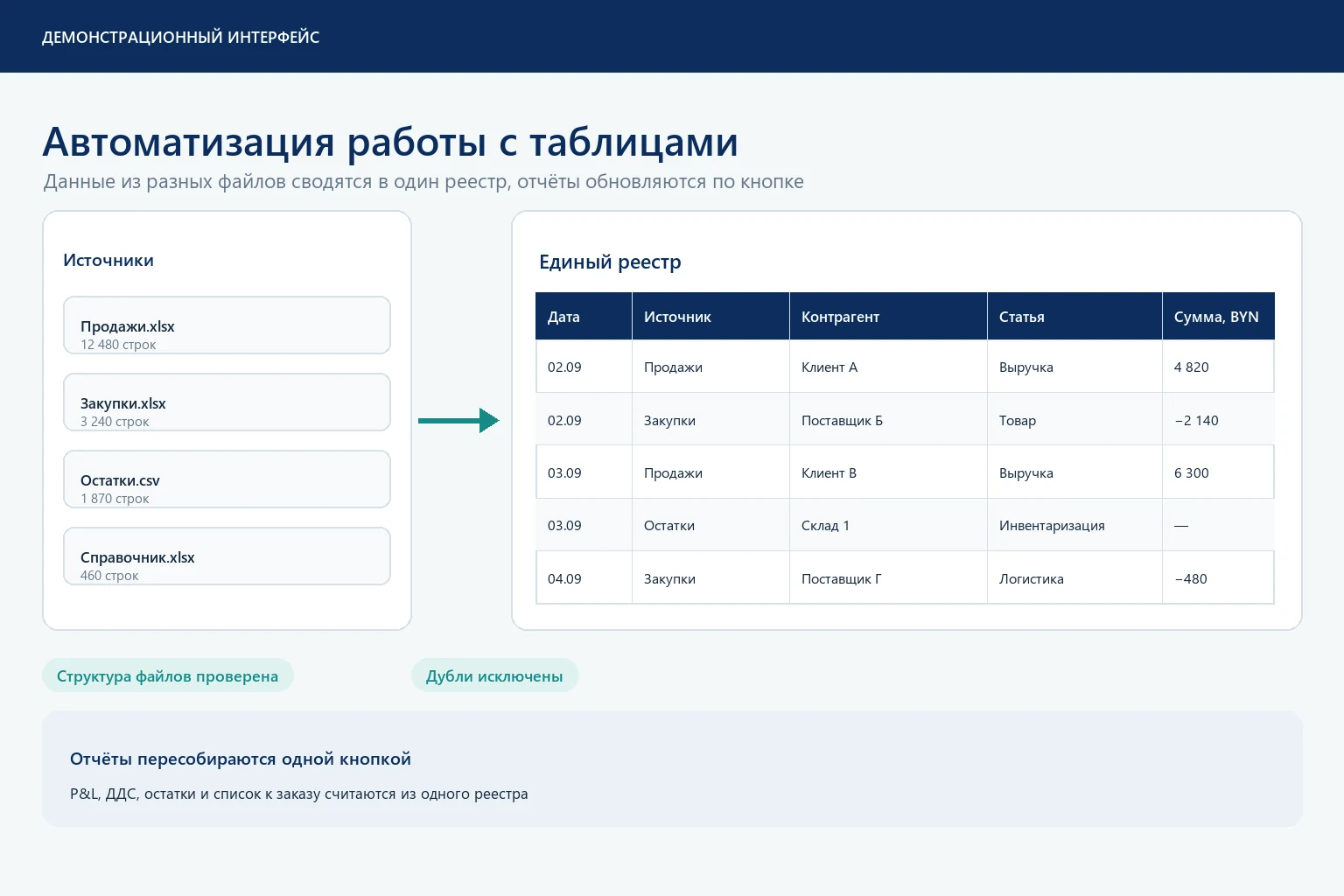Click the 'Контрагент' column header
This screenshot has height=896, width=1344.
(888, 316)
